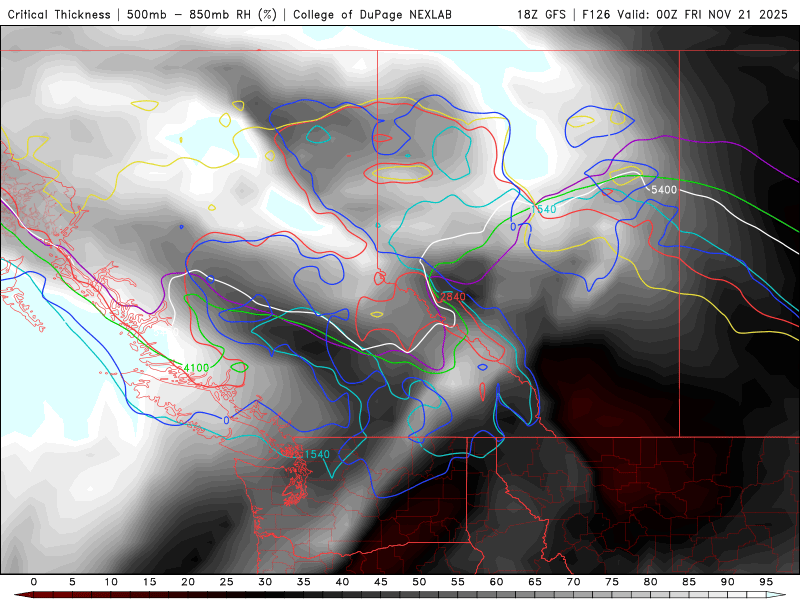Click the colorbar tick label "65"
800x600 pixels.
point(535,582)
